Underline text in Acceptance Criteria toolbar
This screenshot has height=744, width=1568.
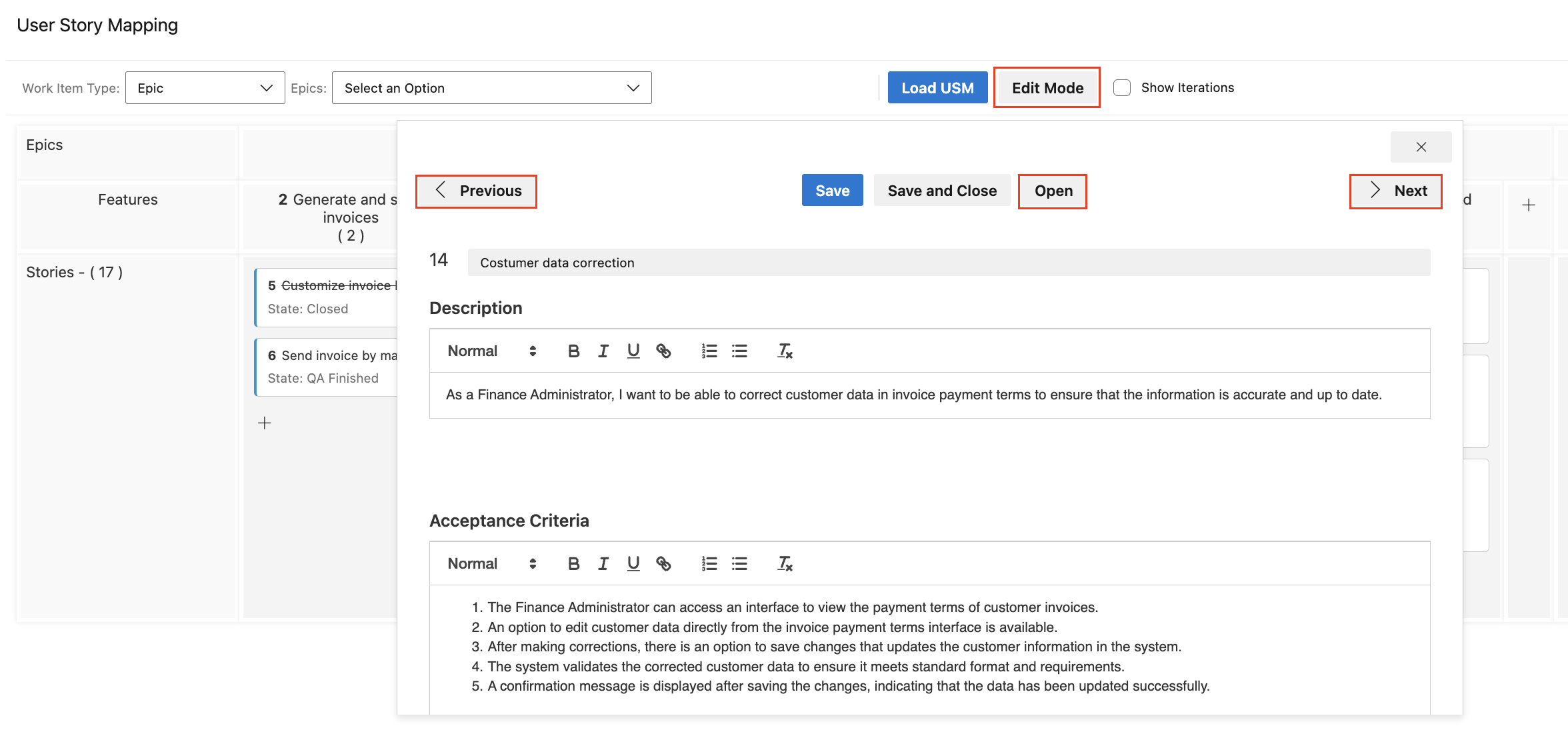633,563
